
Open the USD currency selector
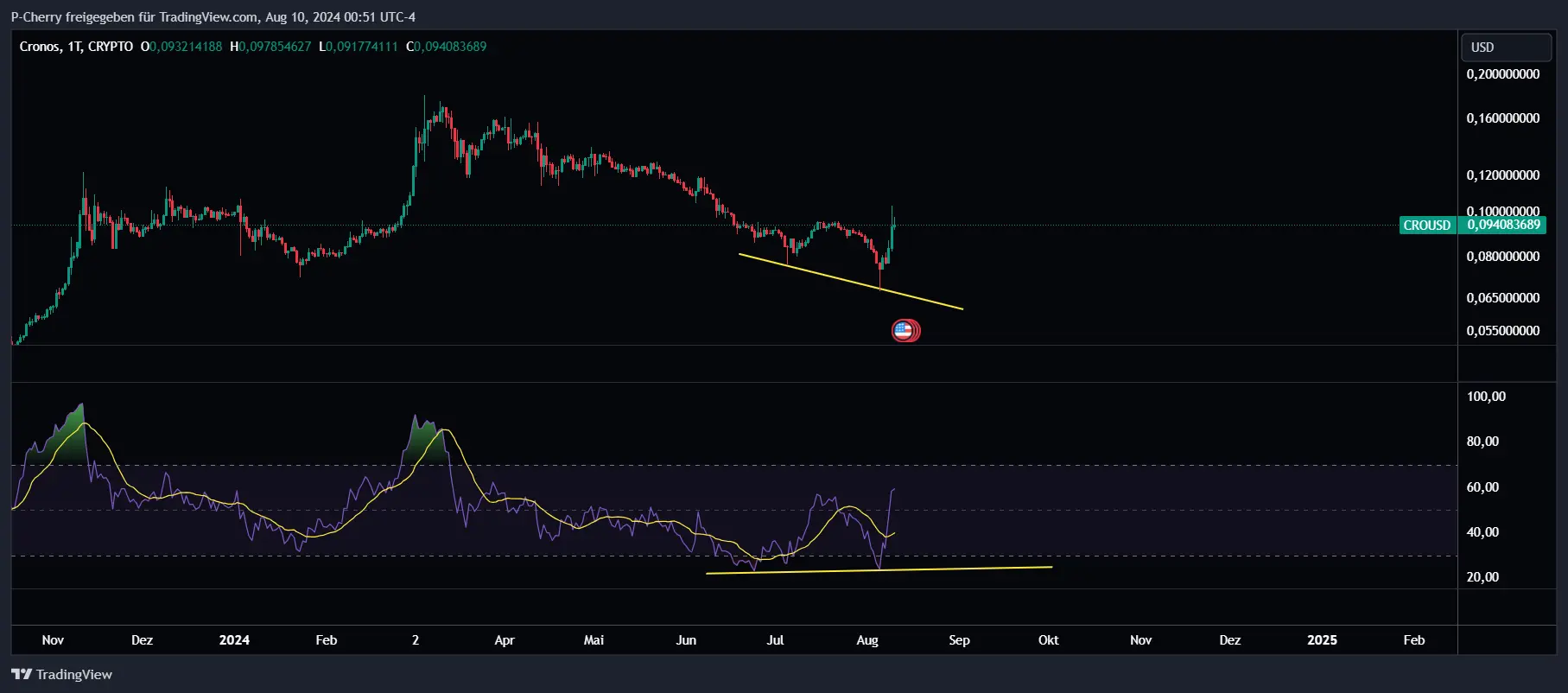pyautogui.click(x=1505, y=48)
